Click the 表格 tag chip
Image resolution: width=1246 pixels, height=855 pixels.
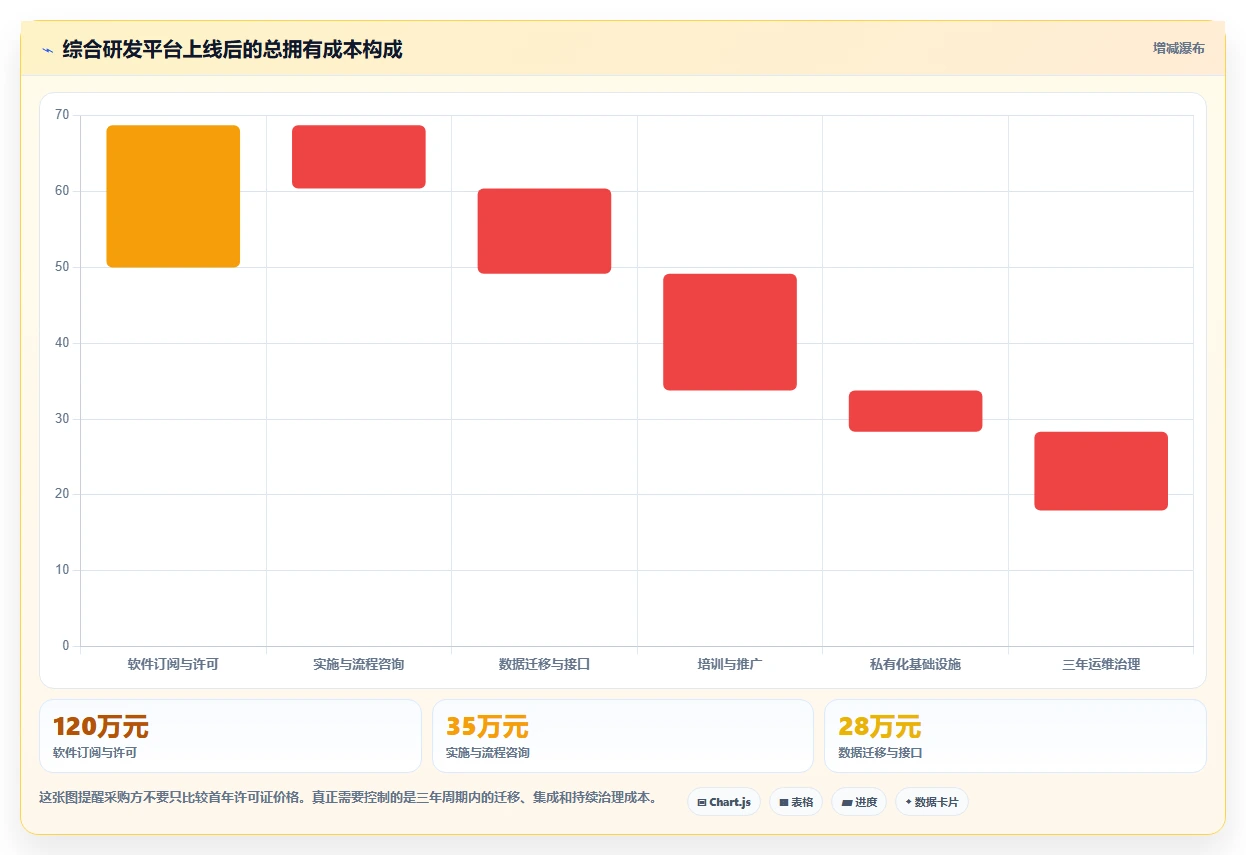coord(796,802)
